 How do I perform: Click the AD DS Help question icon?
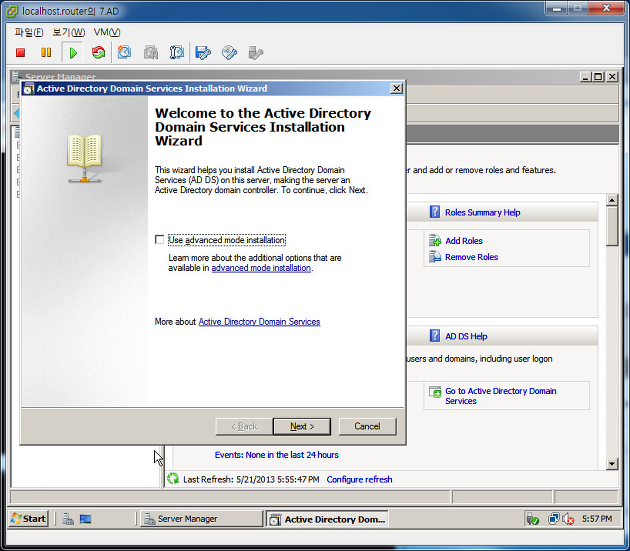[x=435, y=336]
